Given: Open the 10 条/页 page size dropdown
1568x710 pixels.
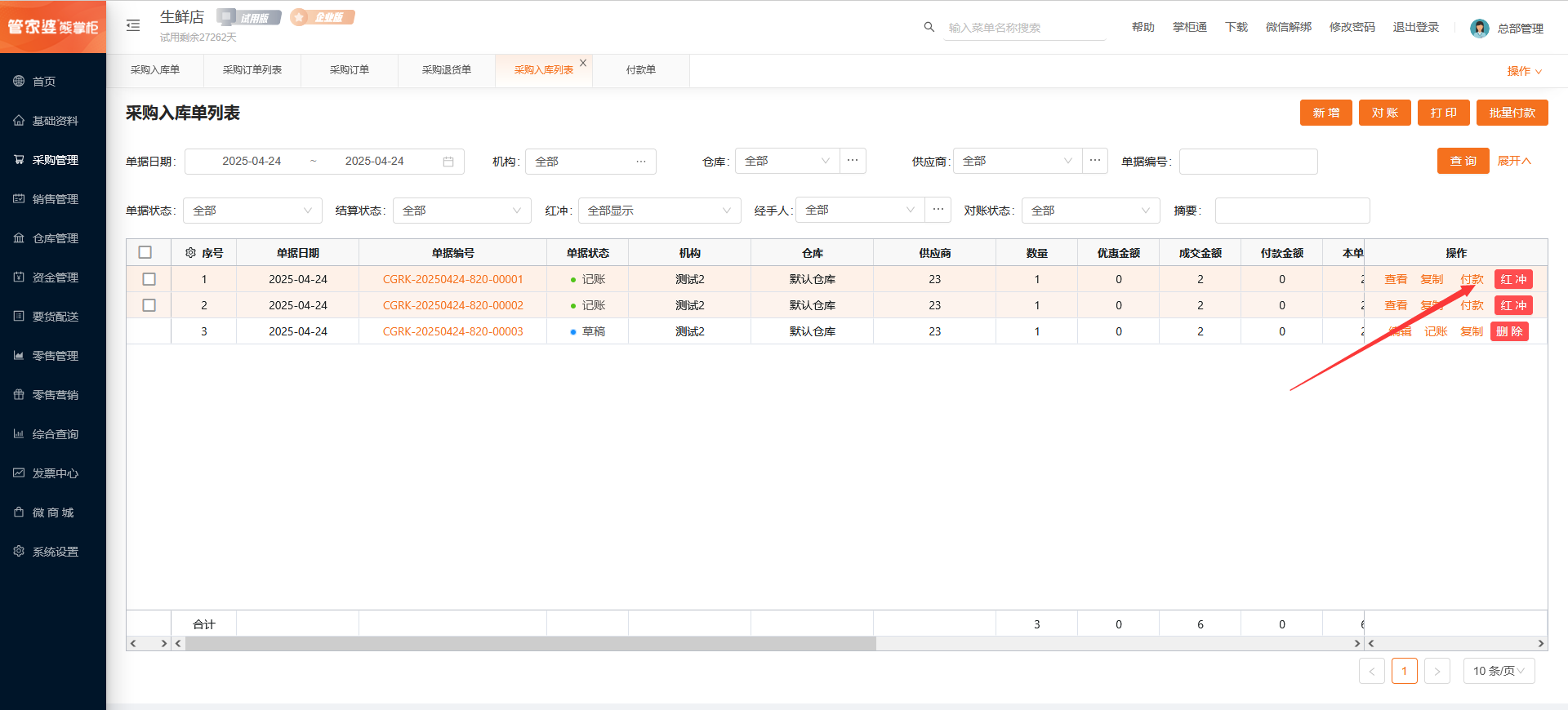Looking at the screenshot, I should tap(1499, 671).
